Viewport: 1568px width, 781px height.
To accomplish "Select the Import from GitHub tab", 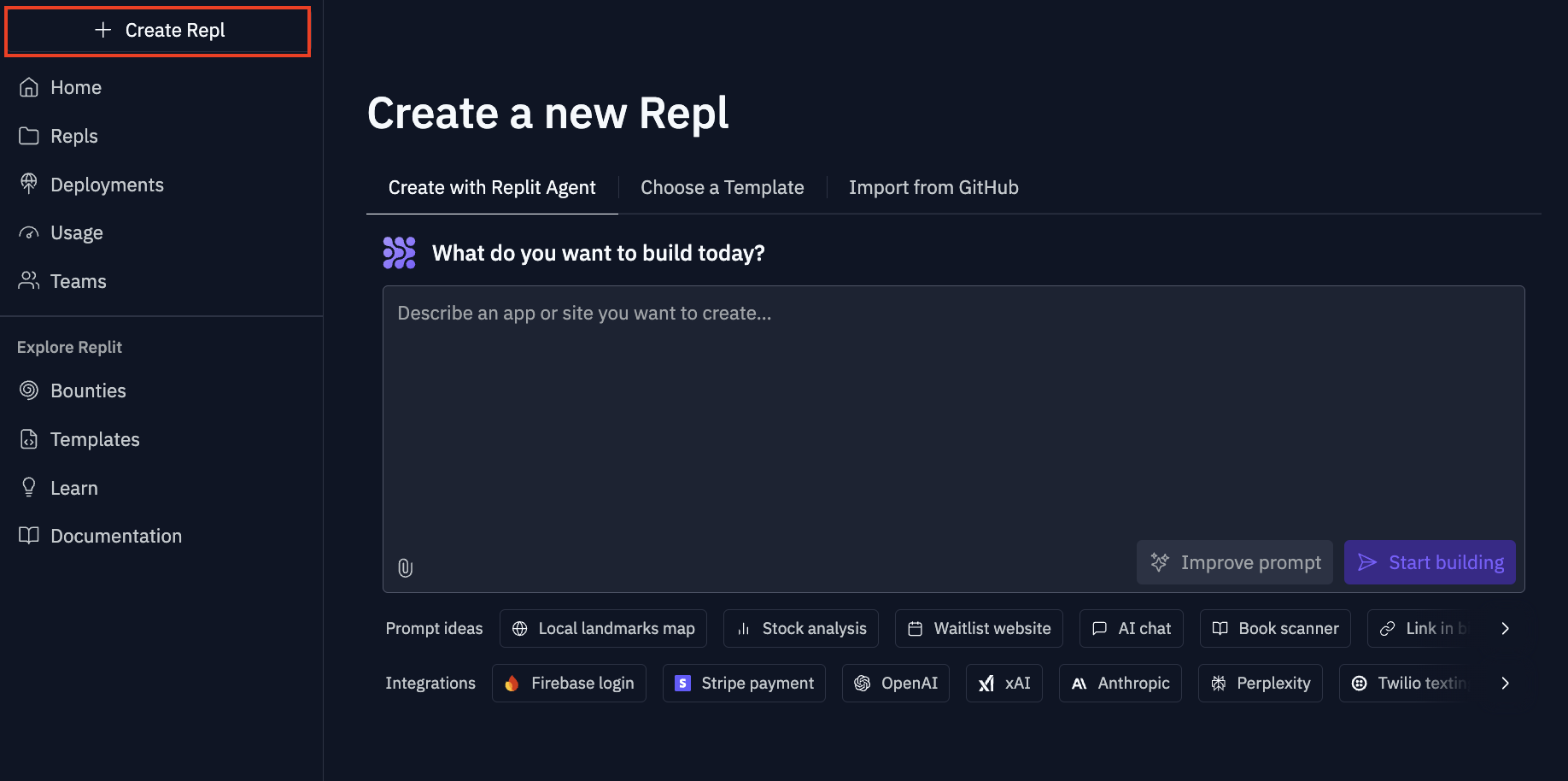I will (x=933, y=188).
